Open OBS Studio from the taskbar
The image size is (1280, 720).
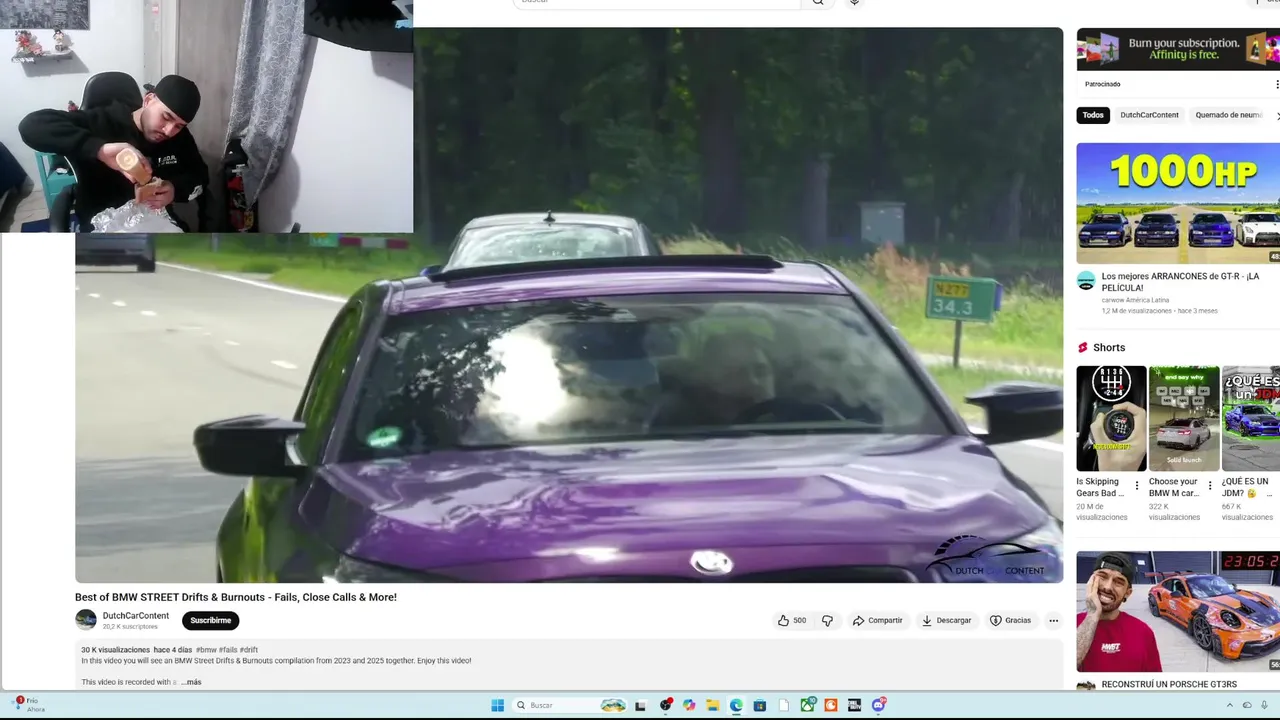pyautogui.click(x=665, y=705)
